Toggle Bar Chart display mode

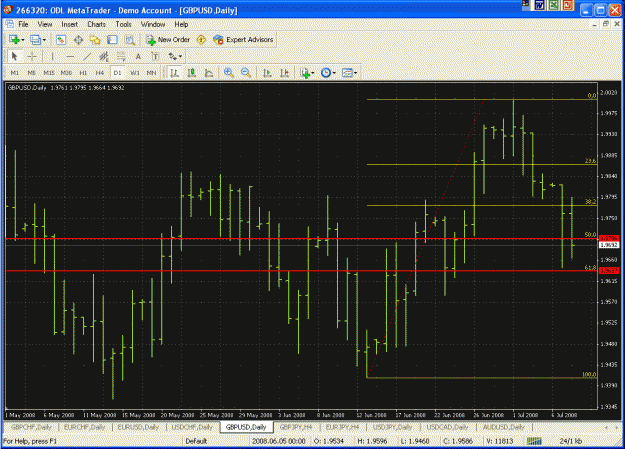pos(175,73)
